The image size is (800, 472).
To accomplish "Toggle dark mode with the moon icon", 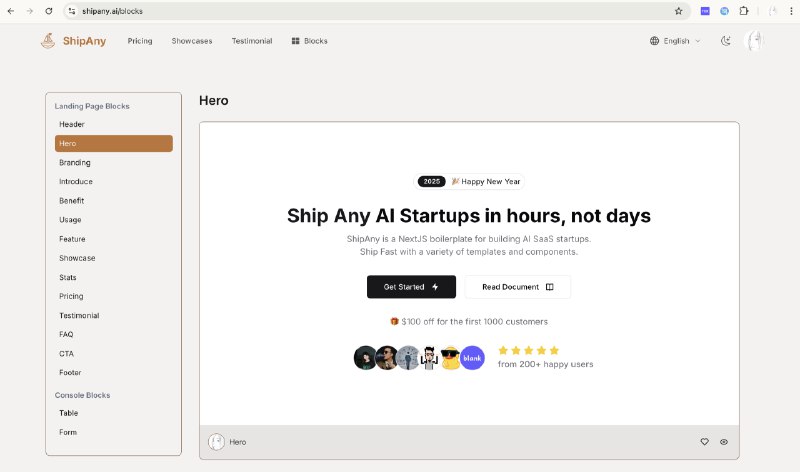I will tap(726, 41).
